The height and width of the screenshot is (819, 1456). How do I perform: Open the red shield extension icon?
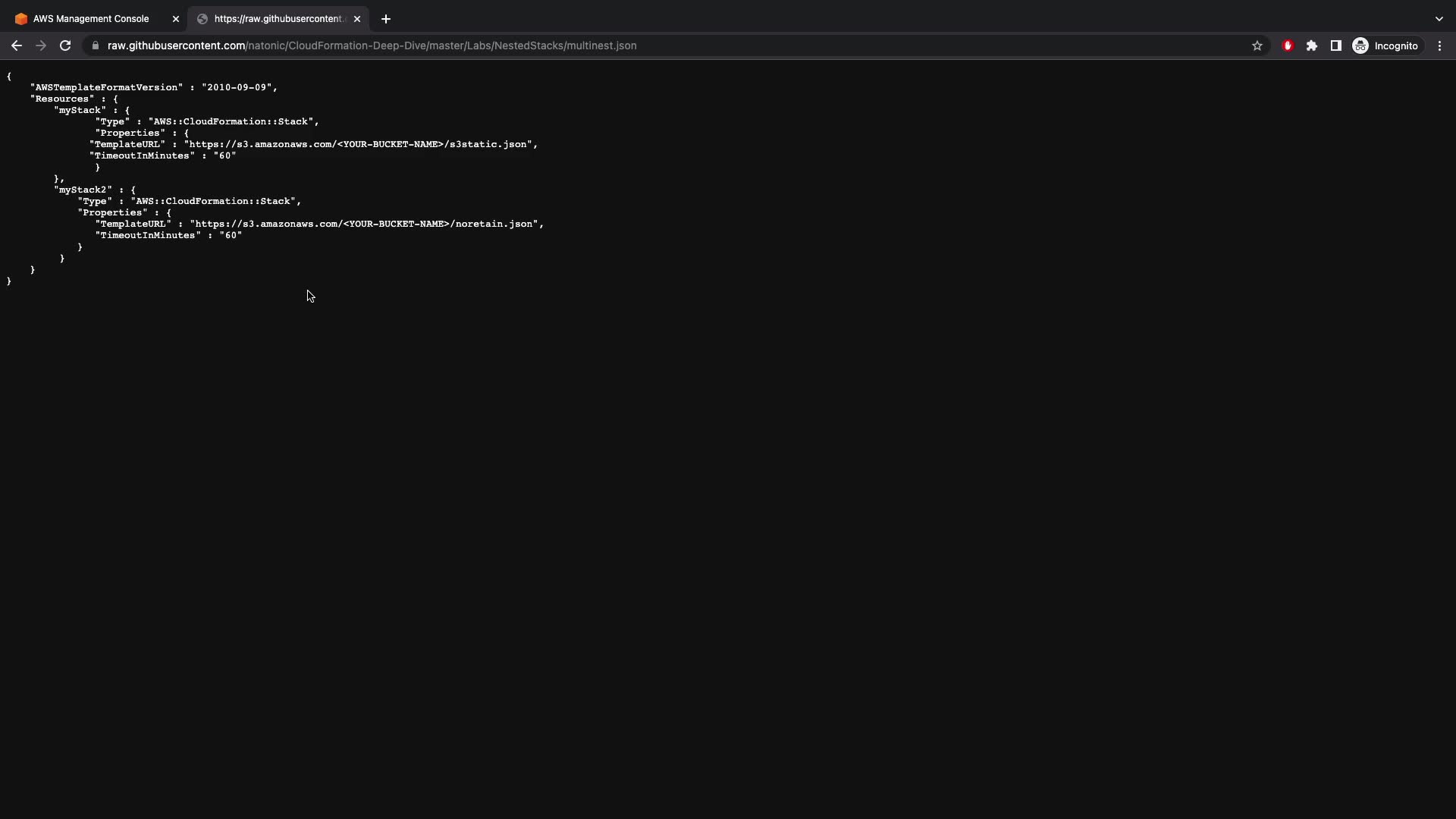coord(1288,45)
